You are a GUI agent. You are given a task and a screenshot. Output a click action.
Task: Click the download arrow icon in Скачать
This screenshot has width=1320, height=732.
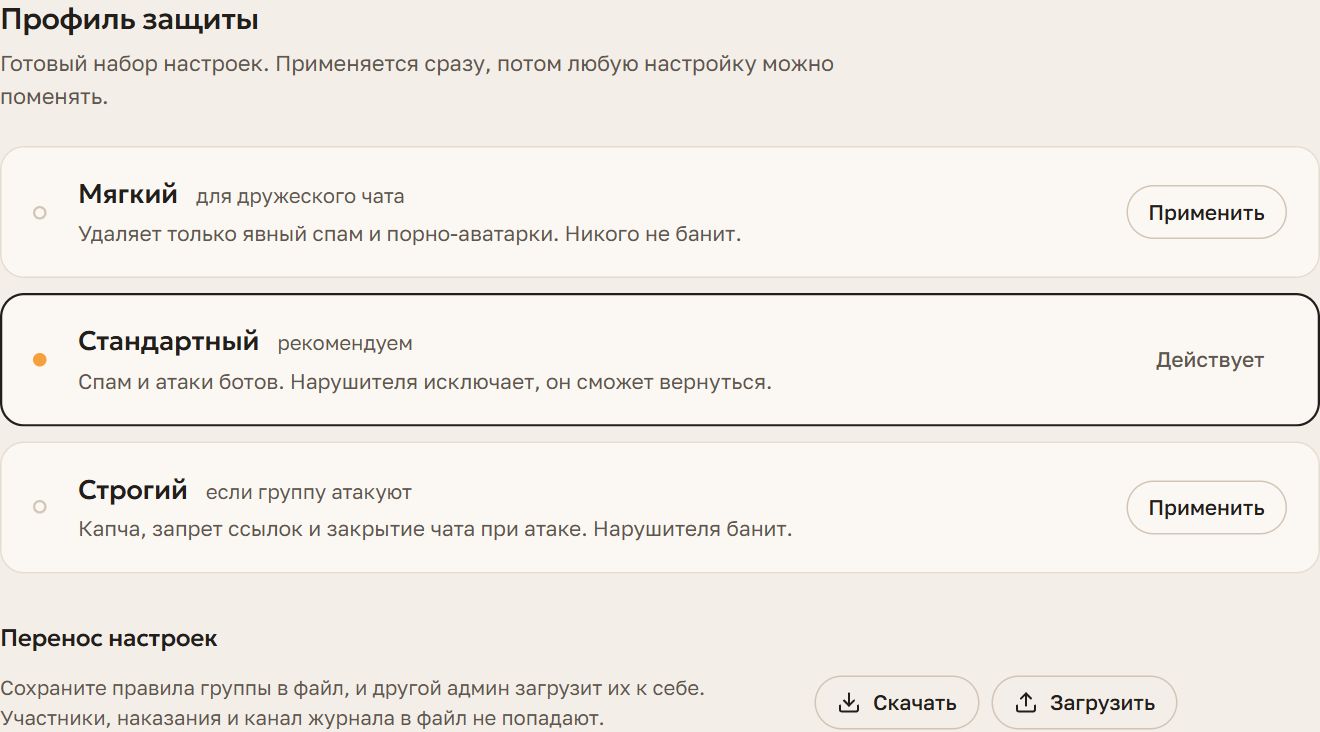click(849, 703)
